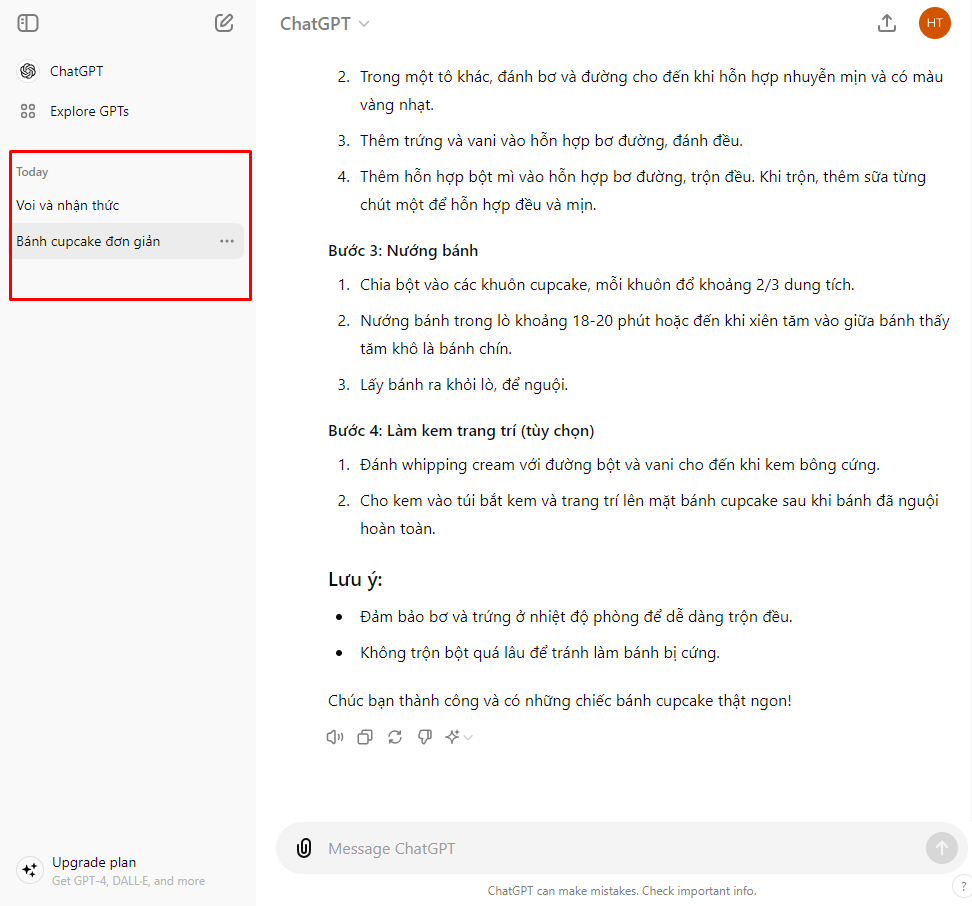This screenshot has height=906, width=972.
Task: Click the send message arrow button
Action: click(x=942, y=848)
